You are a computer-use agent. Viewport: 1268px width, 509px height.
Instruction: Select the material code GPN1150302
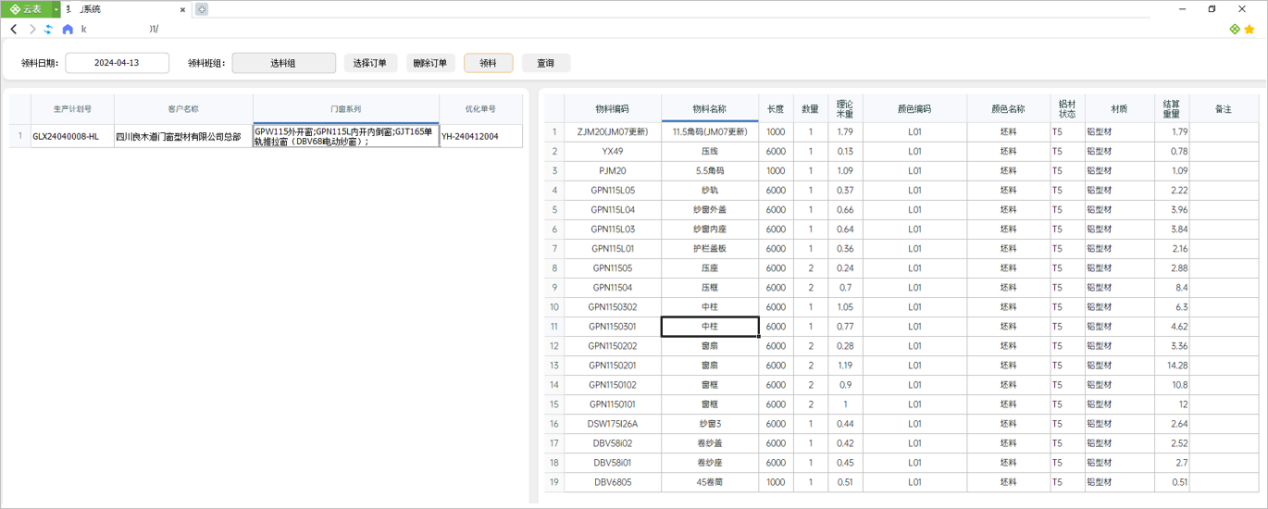pos(612,307)
